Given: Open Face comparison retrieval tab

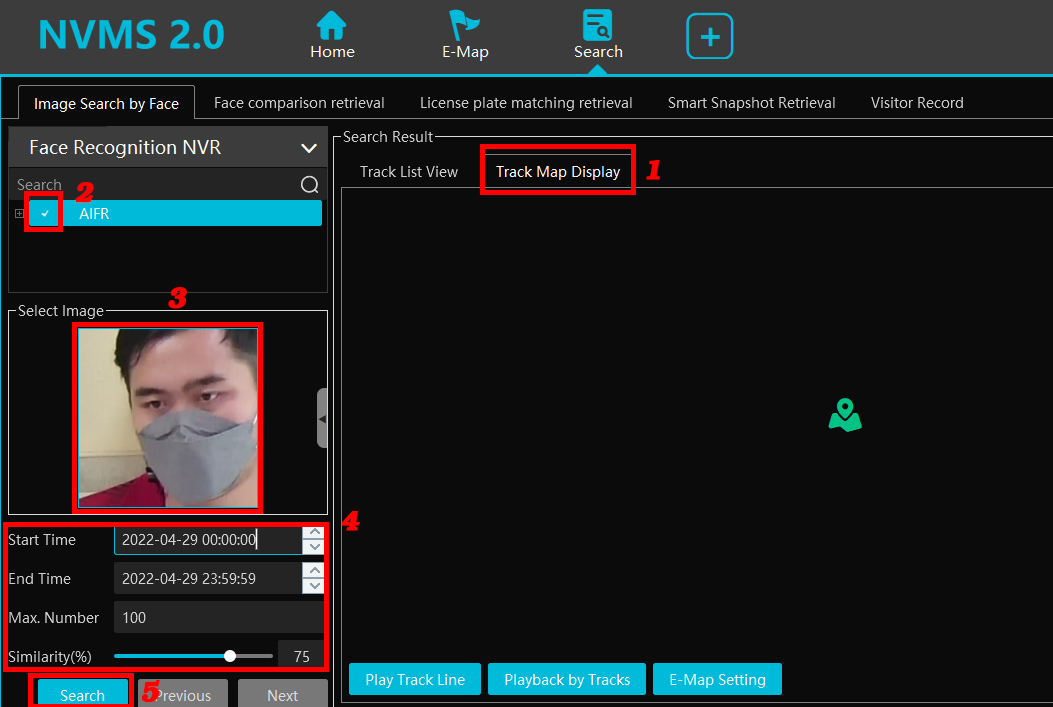Looking at the screenshot, I should [x=299, y=103].
